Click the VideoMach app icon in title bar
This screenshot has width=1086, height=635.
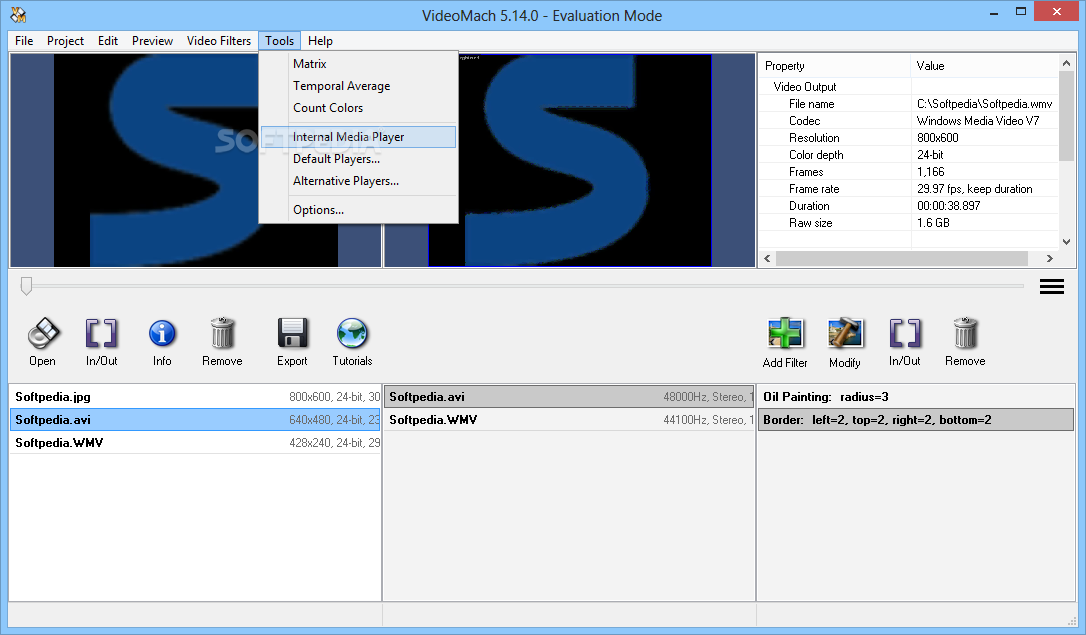click(x=19, y=15)
